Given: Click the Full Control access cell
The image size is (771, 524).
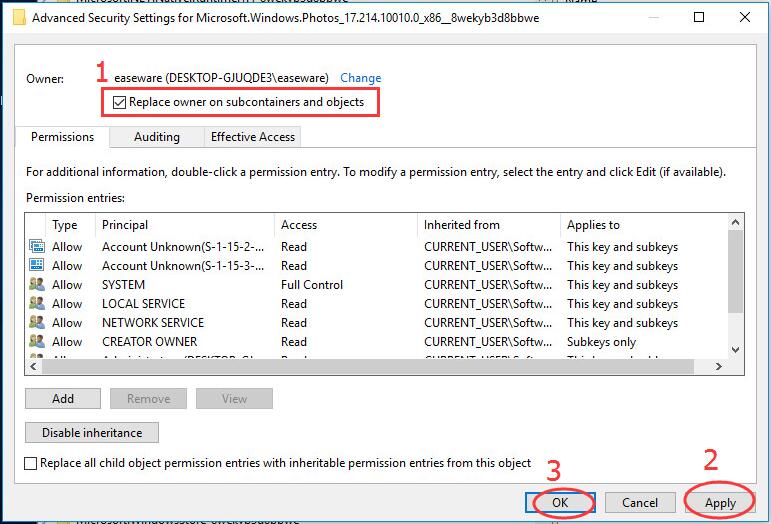Looking at the screenshot, I should point(312,285).
